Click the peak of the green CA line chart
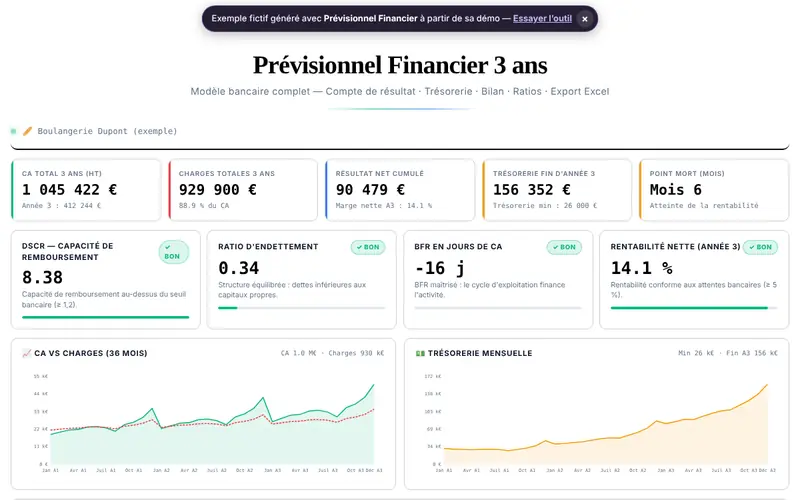The width and height of the screenshot is (800, 500). tap(373, 385)
